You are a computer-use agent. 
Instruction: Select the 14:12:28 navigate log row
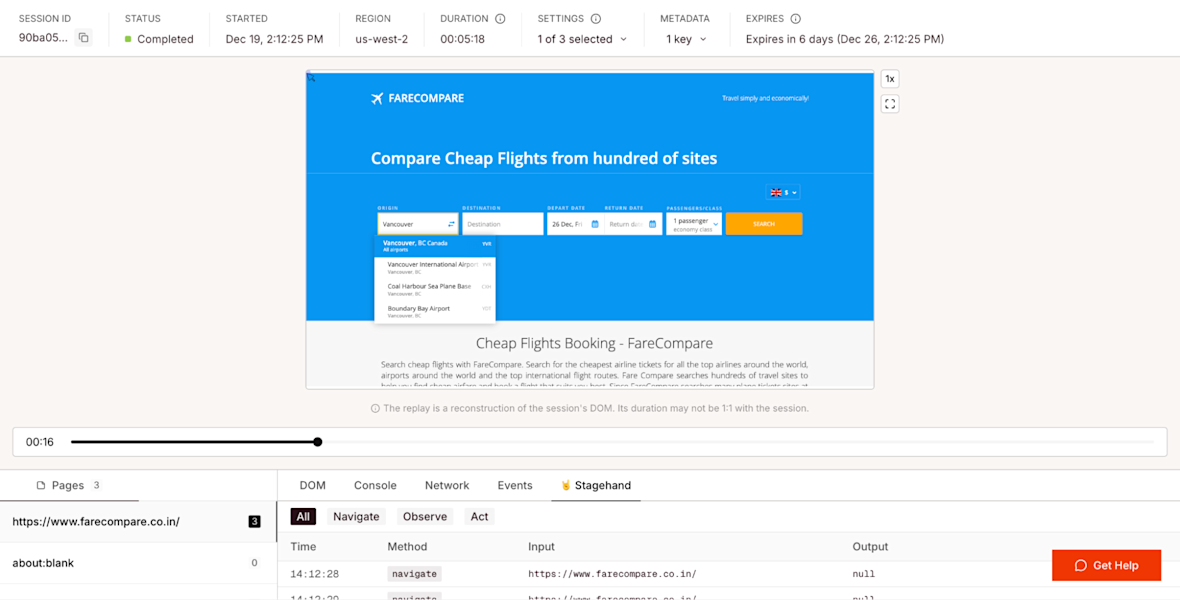point(728,574)
